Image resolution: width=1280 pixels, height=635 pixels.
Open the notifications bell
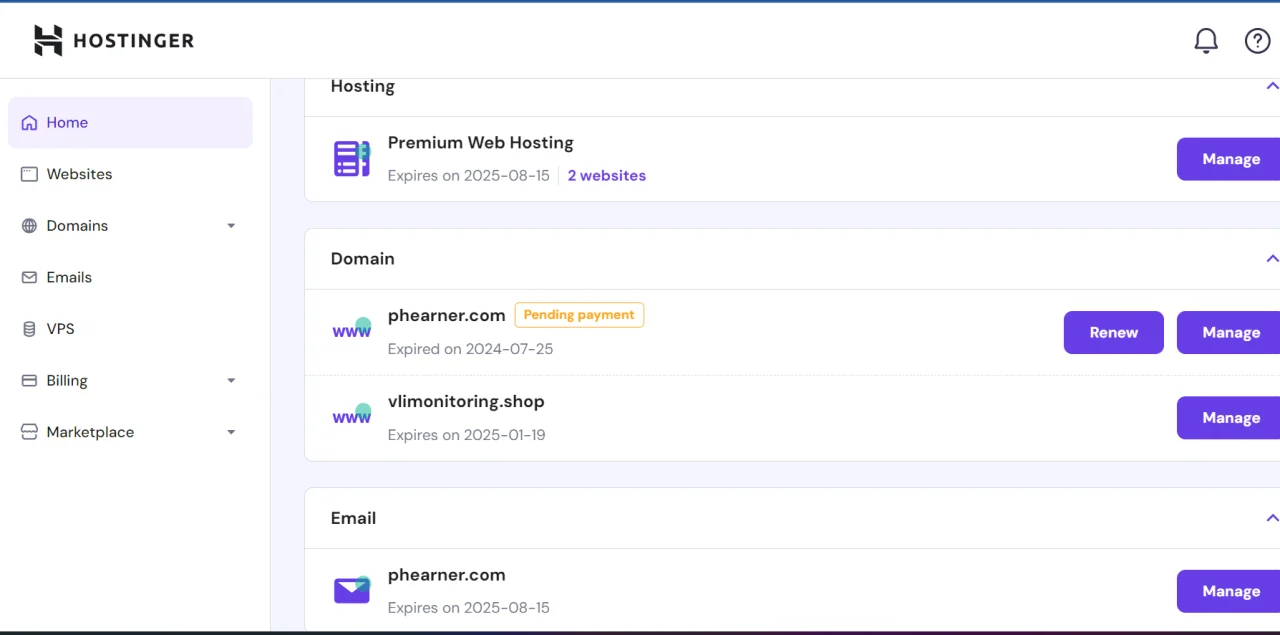(1206, 41)
